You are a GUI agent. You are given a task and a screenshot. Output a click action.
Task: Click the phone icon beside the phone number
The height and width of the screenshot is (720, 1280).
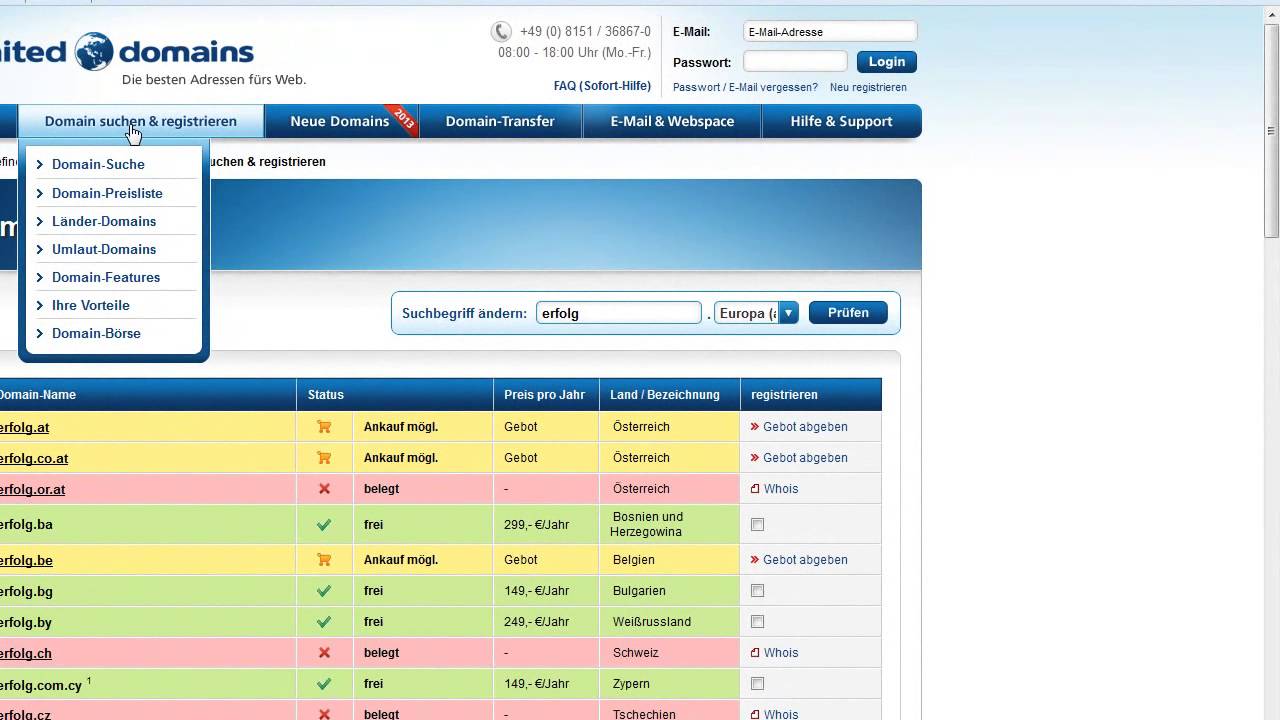[501, 32]
